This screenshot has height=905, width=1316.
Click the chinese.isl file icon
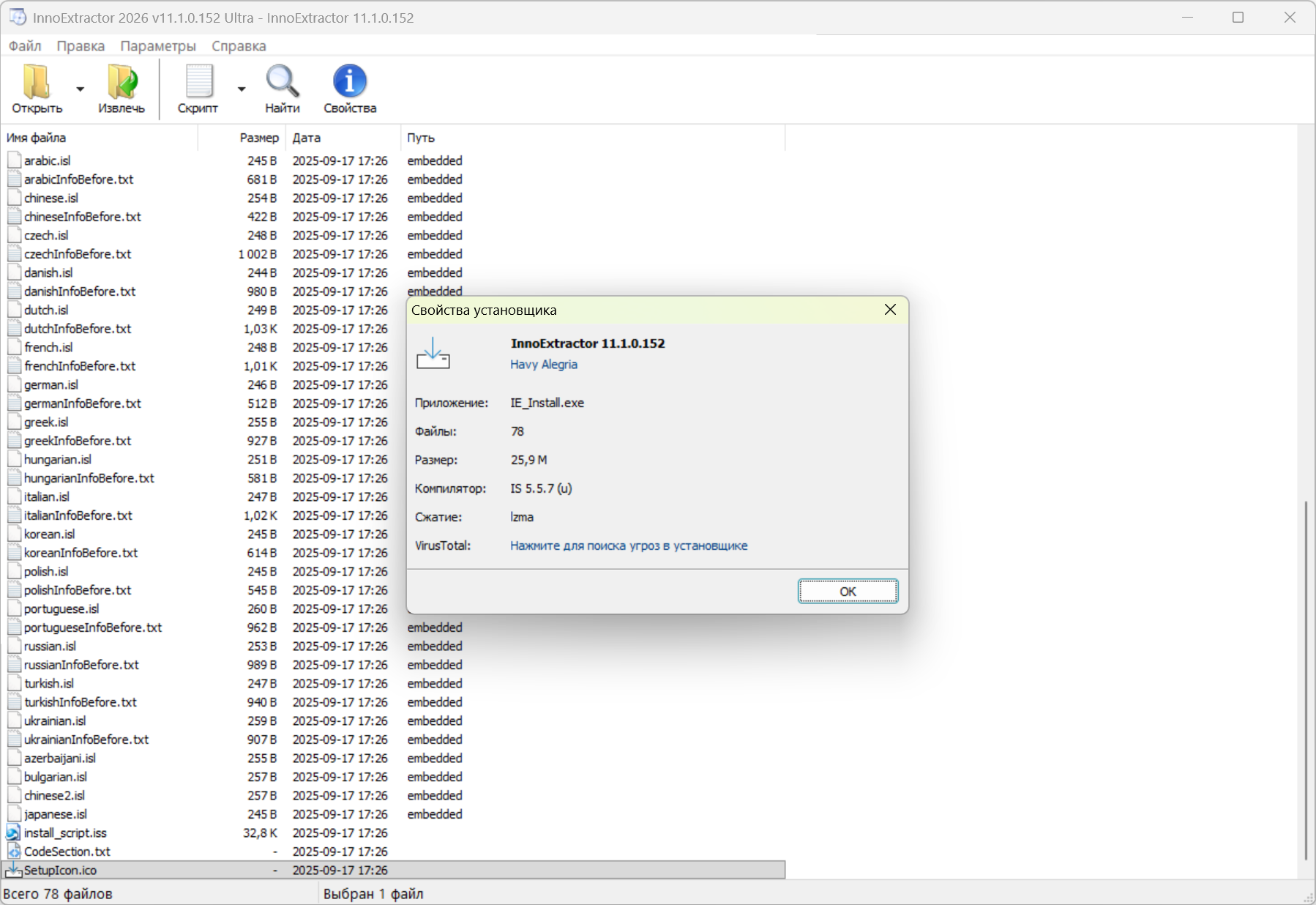14,198
